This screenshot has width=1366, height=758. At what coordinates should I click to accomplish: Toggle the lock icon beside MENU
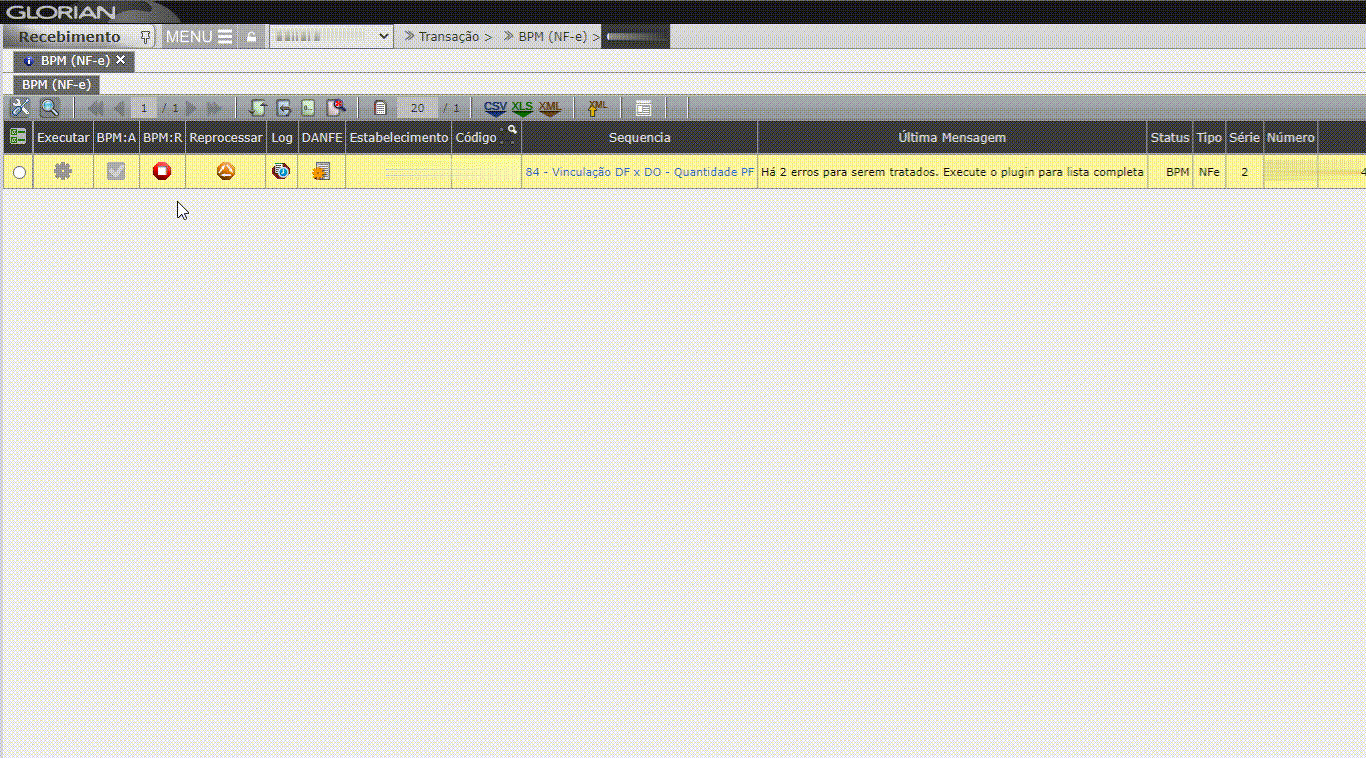(252, 37)
